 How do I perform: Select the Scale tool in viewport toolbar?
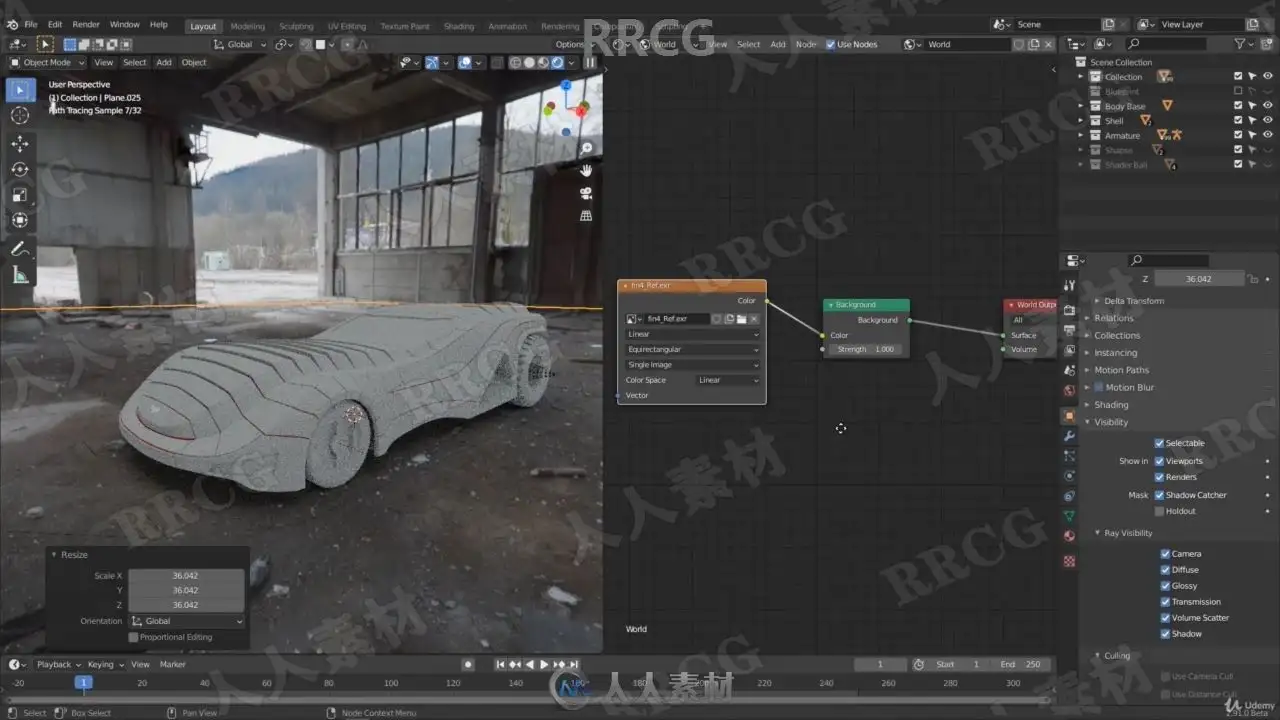(20, 195)
